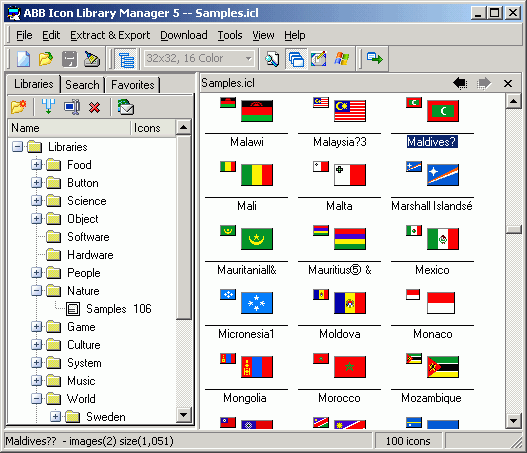This screenshot has width=527, height=453.
Task: Click the rename icon in Libraries panel
Action: [x=72, y=107]
